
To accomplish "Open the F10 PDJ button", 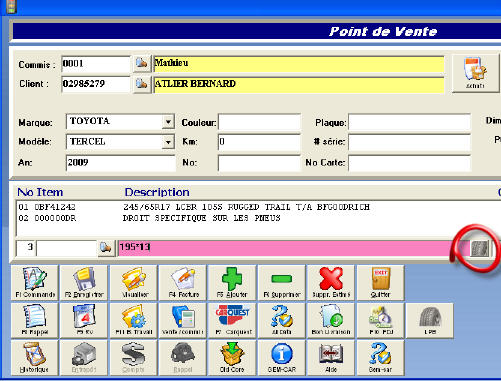I will pyautogui.click(x=380, y=320).
